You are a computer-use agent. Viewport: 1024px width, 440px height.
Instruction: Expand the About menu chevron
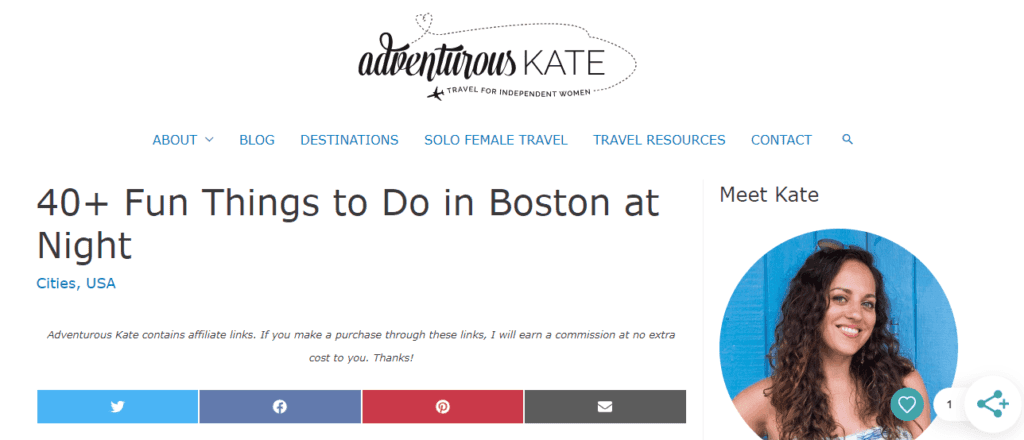[x=209, y=139]
